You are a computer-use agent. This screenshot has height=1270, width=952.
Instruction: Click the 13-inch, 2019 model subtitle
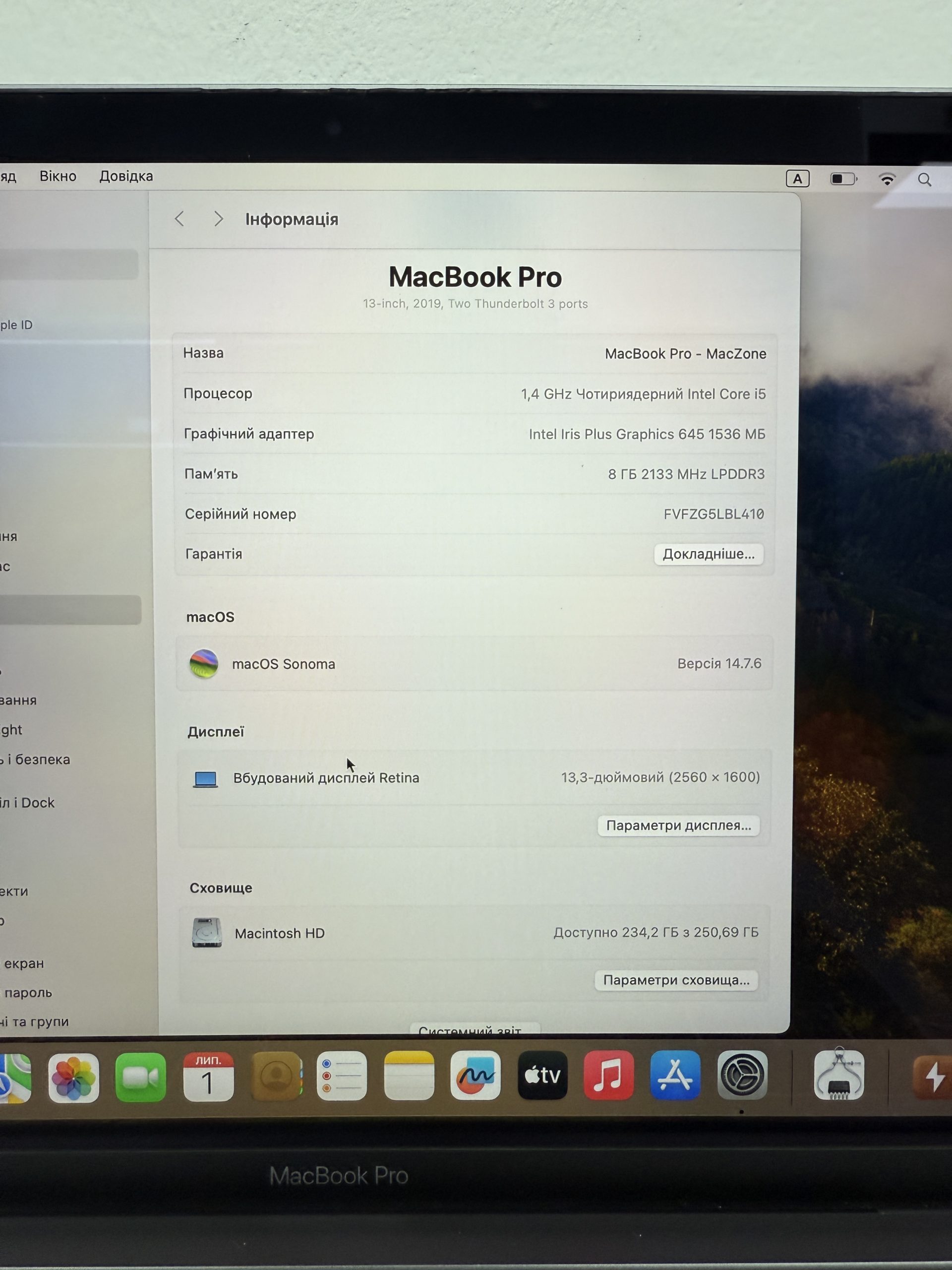pos(475,304)
